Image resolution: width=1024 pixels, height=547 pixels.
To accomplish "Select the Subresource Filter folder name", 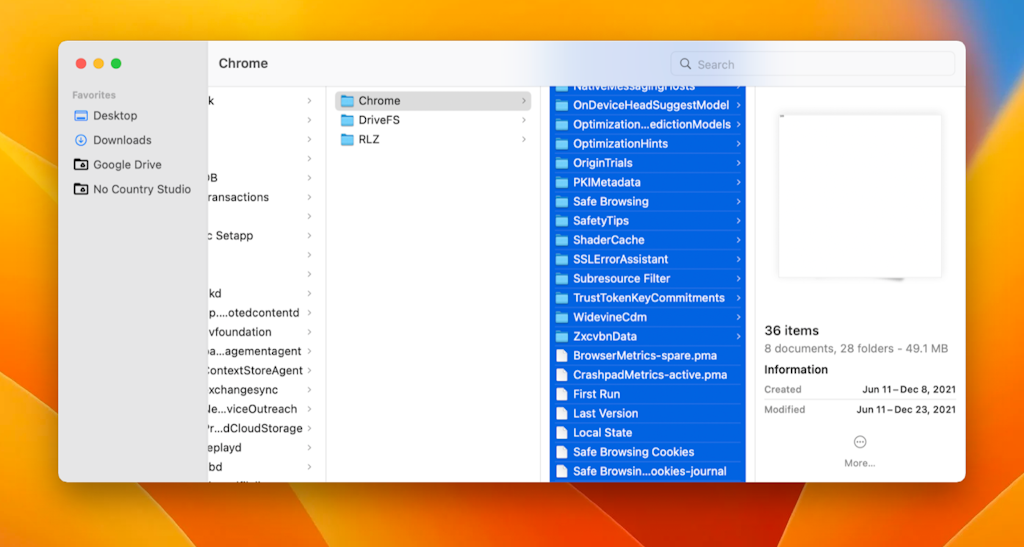I will pos(621,279).
